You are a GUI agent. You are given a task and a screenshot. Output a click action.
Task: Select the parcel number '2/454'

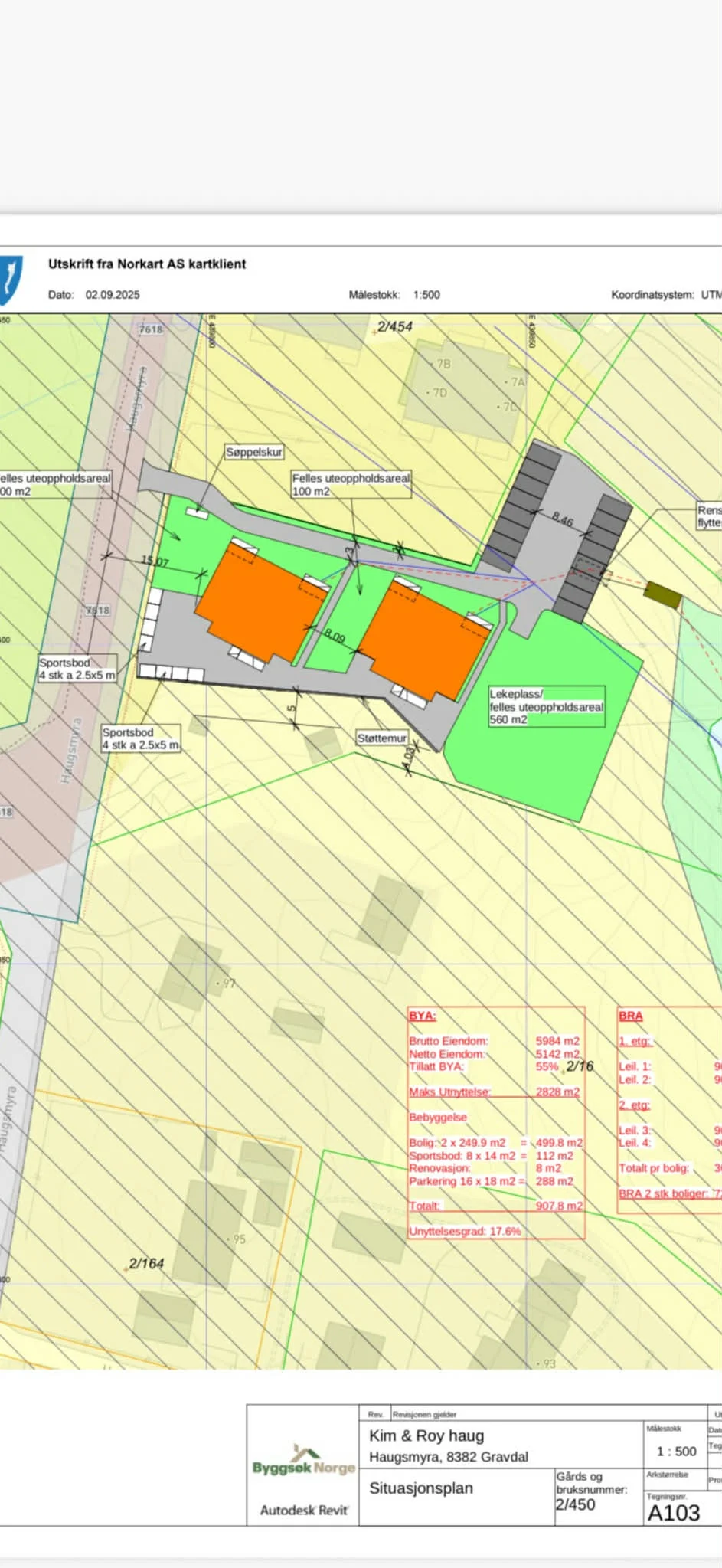point(394,326)
